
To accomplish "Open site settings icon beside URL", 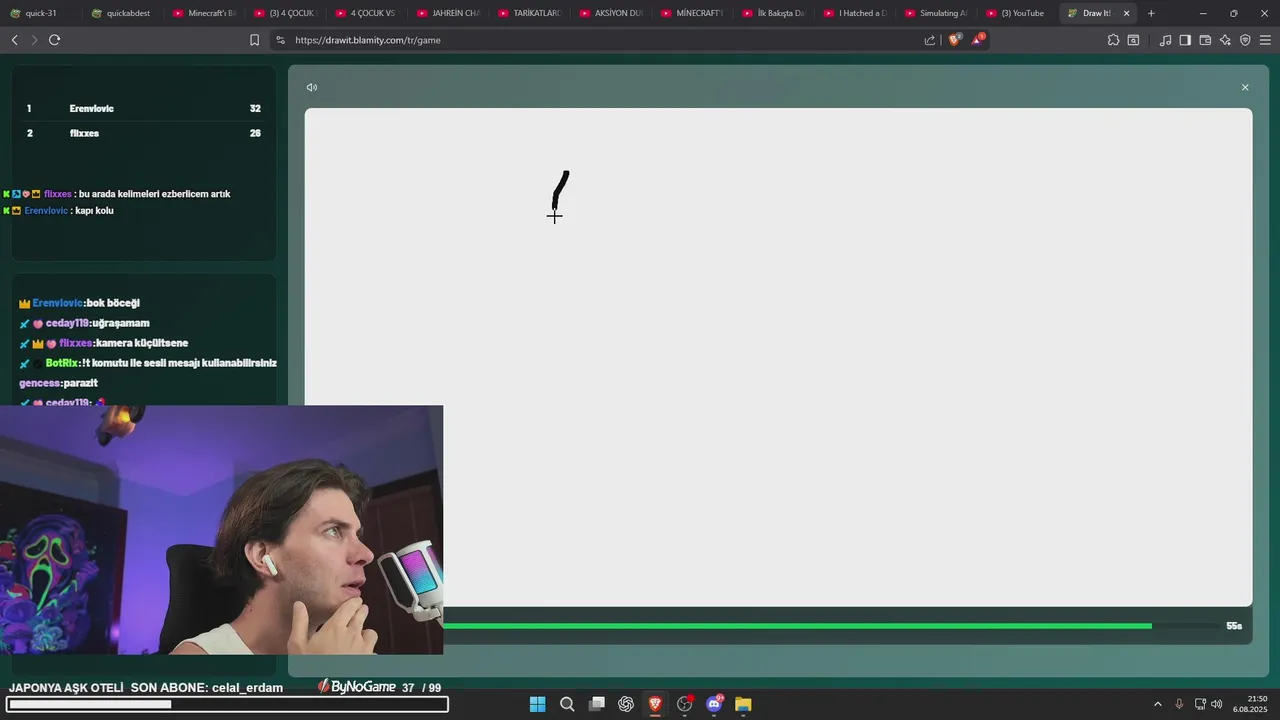I will pos(280,40).
